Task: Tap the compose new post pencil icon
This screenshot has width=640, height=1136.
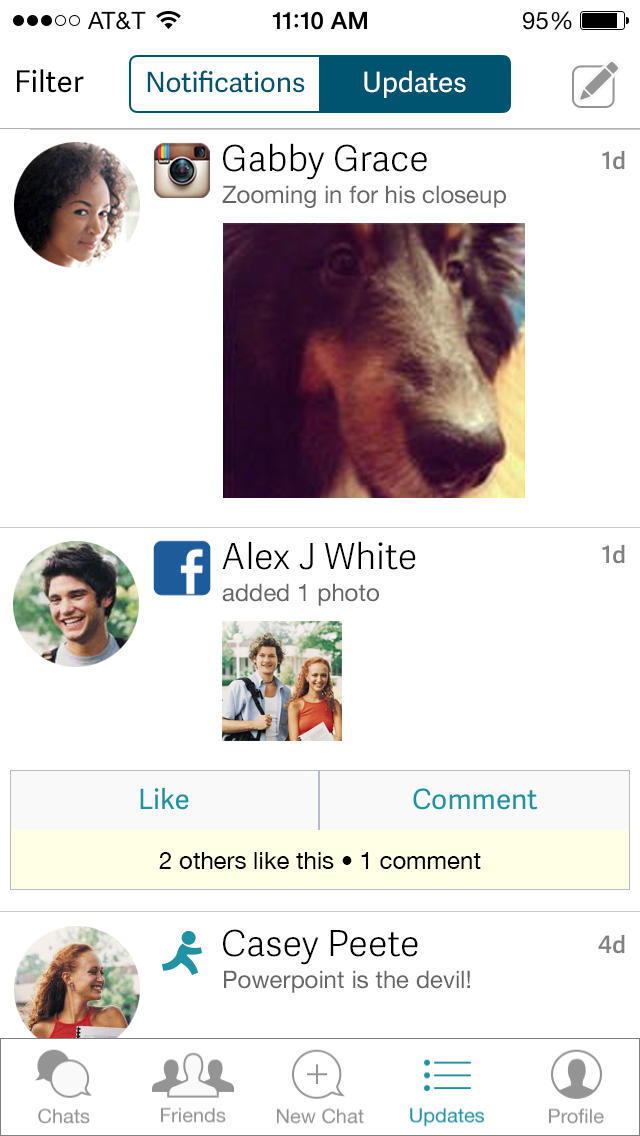Action: [x=594, y=85]
